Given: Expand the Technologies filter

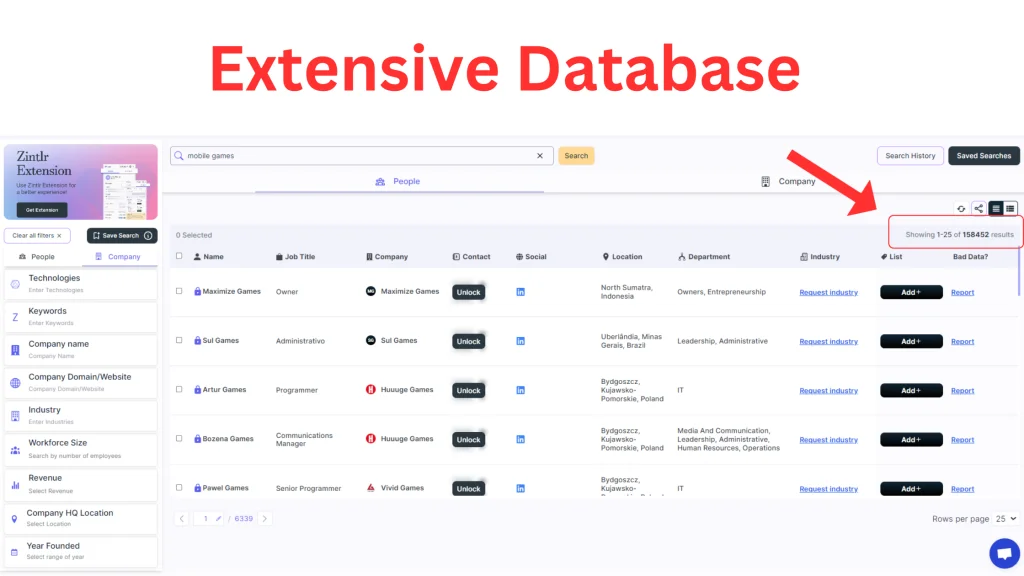Looking at the screenshot, I should click(81, 283).
